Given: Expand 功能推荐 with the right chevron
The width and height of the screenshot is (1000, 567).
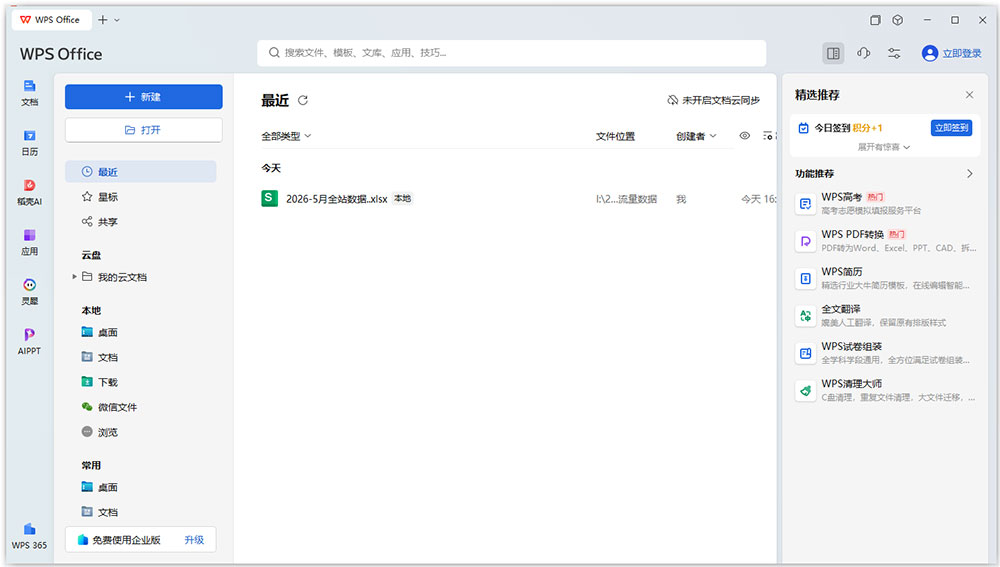Looking at the screenshot, I should [969, 173].
